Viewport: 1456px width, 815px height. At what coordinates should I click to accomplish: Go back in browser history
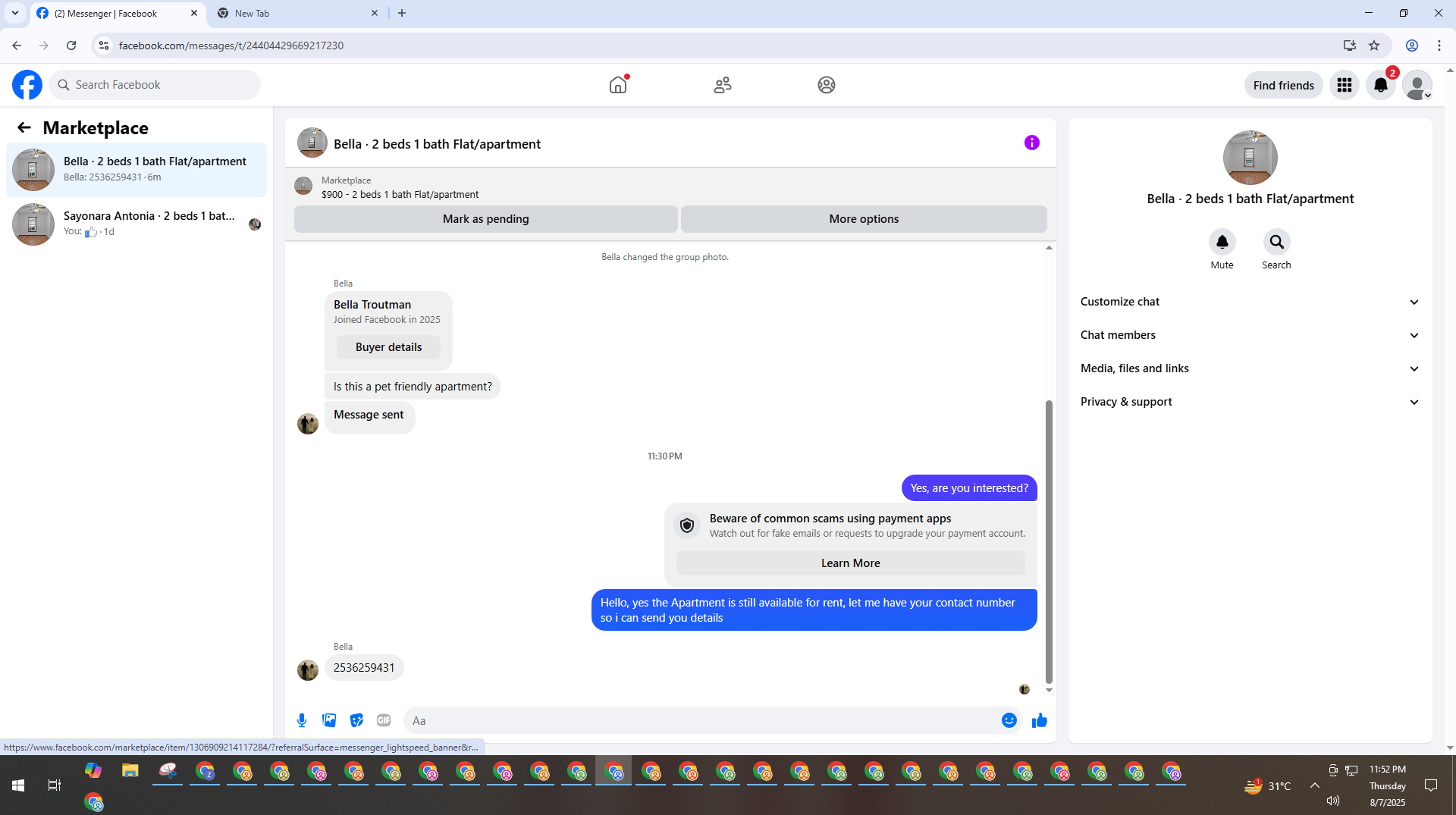click(17, 45)
